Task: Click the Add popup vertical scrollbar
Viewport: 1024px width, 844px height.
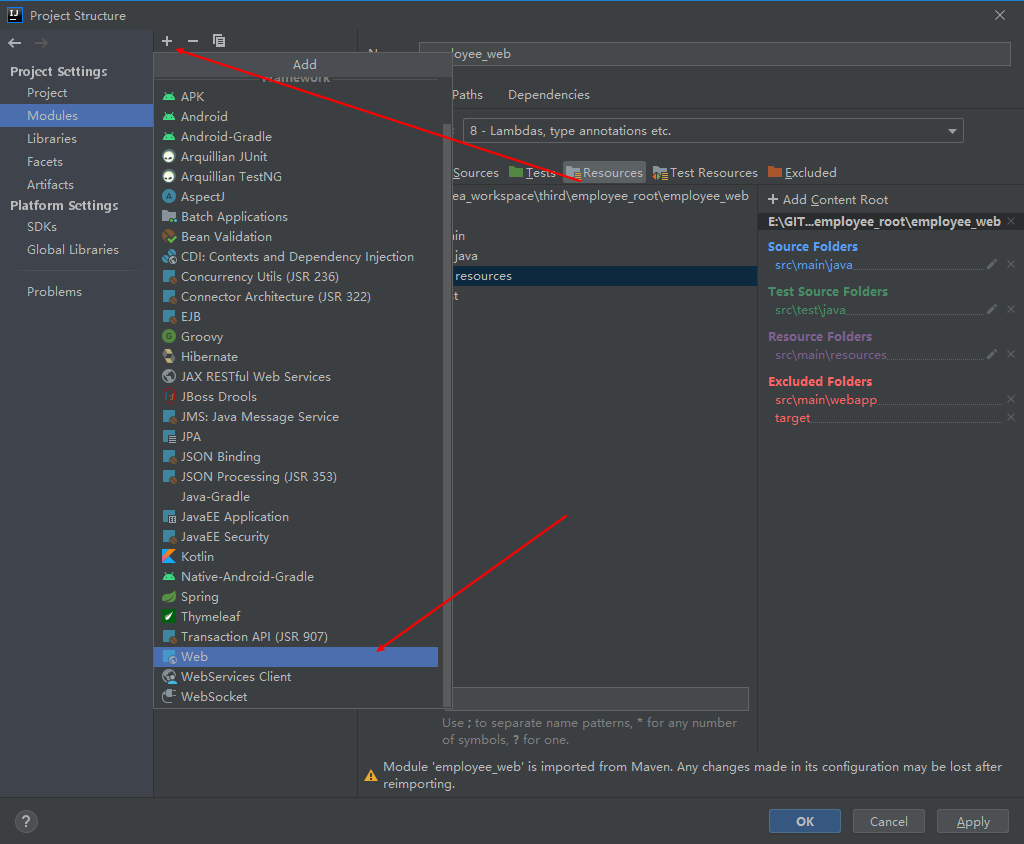Action: point(447,415)
